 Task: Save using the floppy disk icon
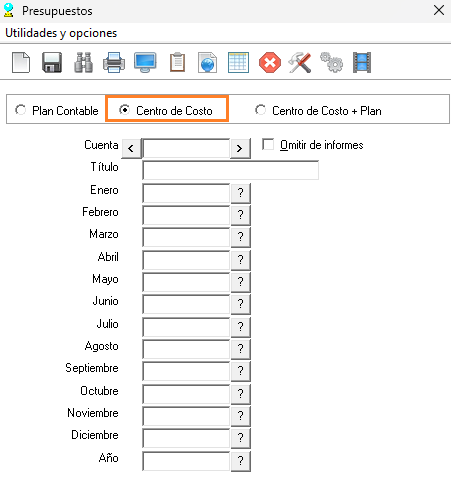[x=52, y=62]
